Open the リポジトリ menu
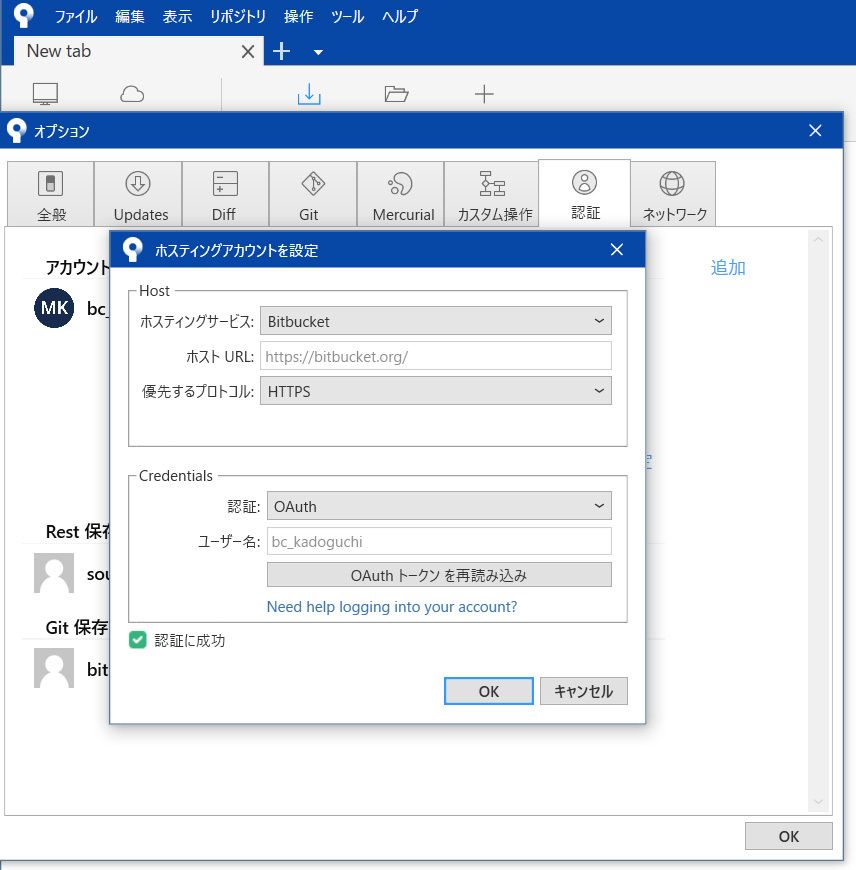856x870 pixels. click(x=238, y=16)
